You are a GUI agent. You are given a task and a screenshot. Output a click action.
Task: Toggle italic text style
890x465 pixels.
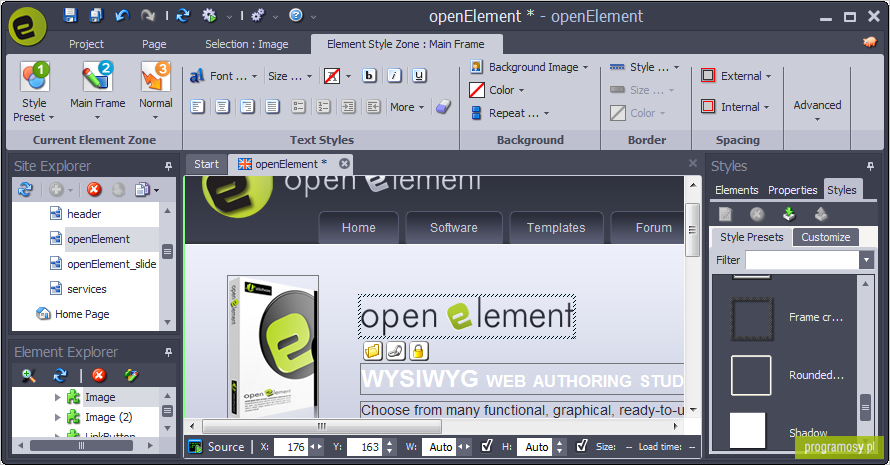point(394,76)
